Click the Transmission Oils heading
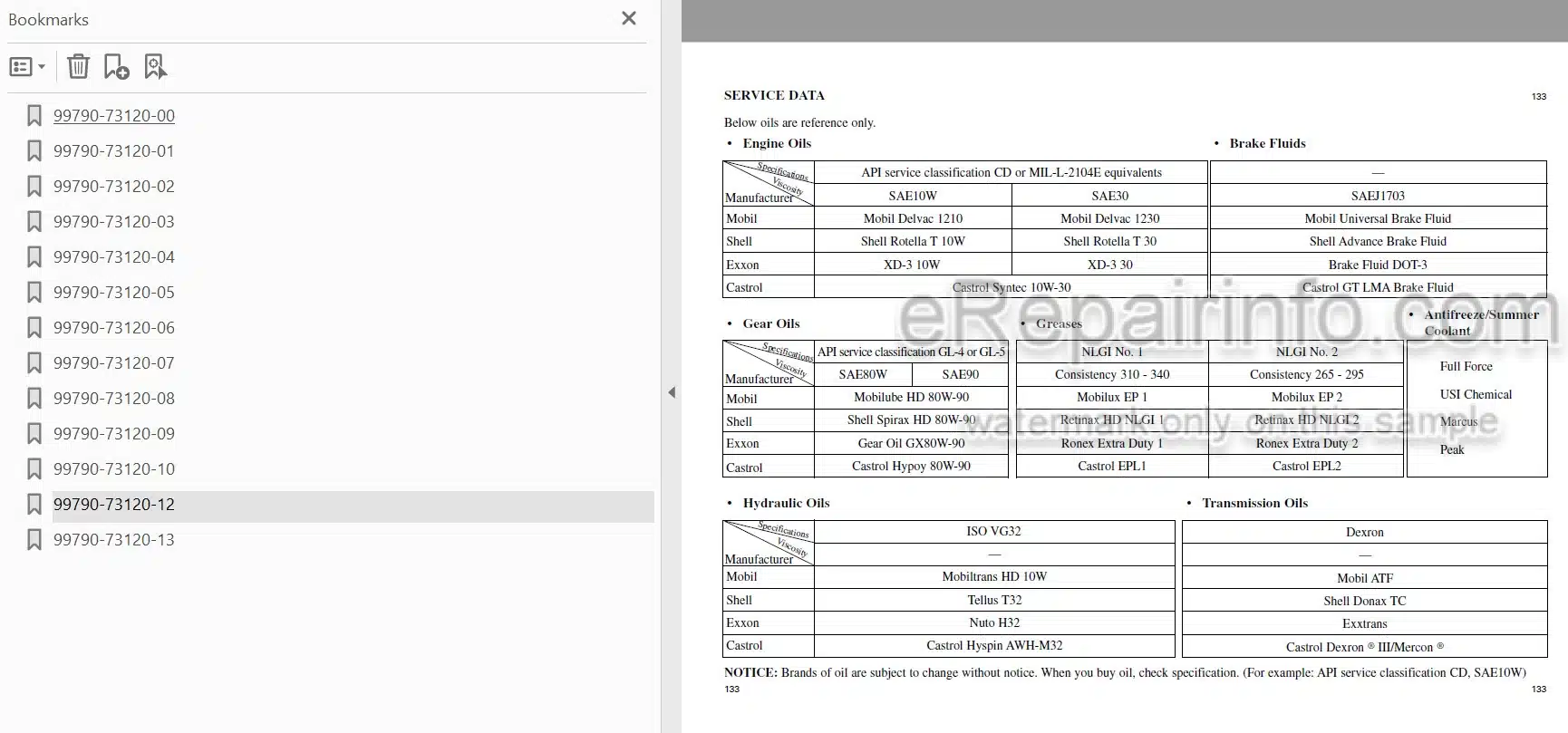This screenshot has width=1568, height=733. click(1254, 503)
